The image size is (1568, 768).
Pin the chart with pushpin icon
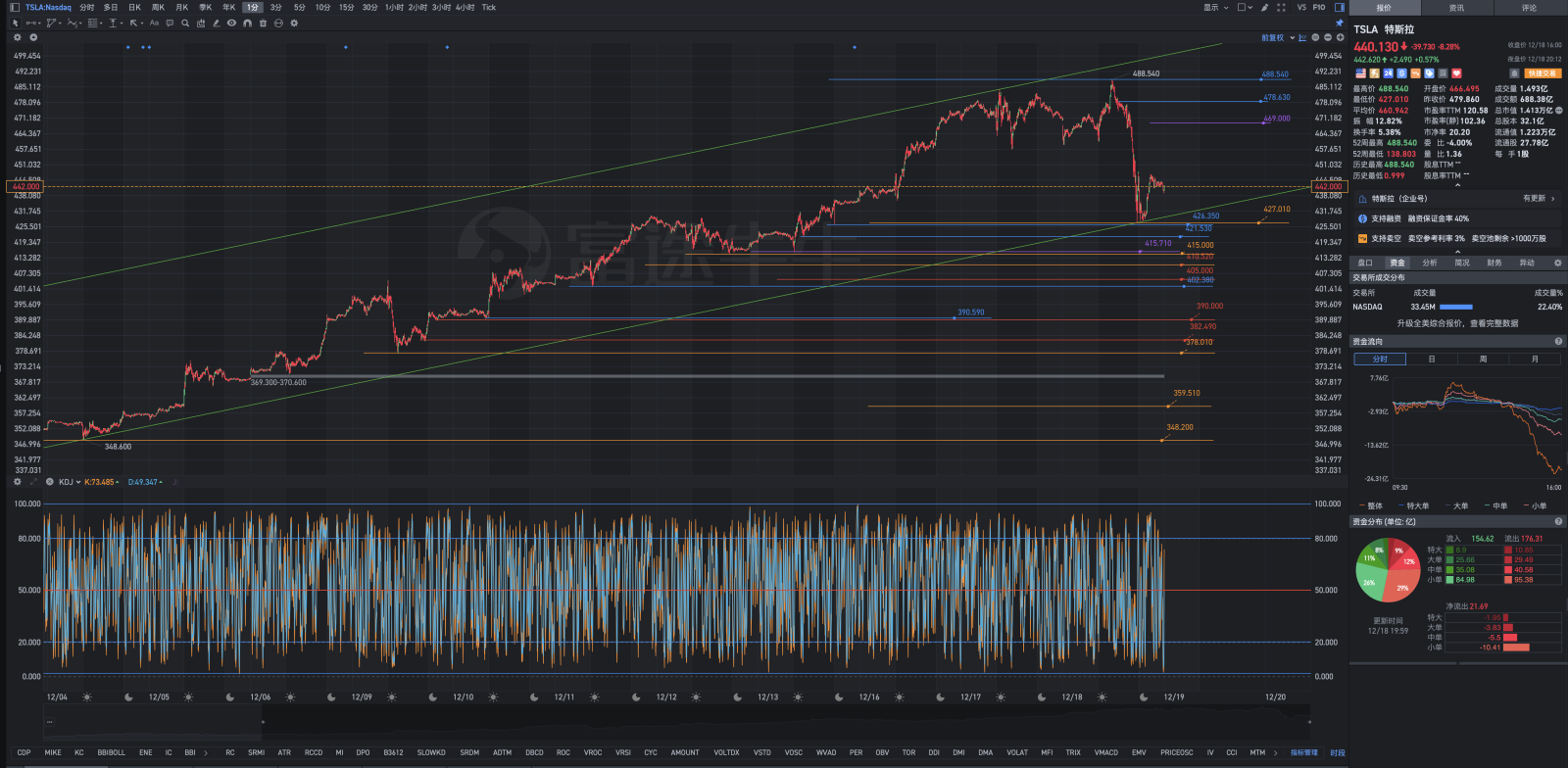(x=1340, y=23)
